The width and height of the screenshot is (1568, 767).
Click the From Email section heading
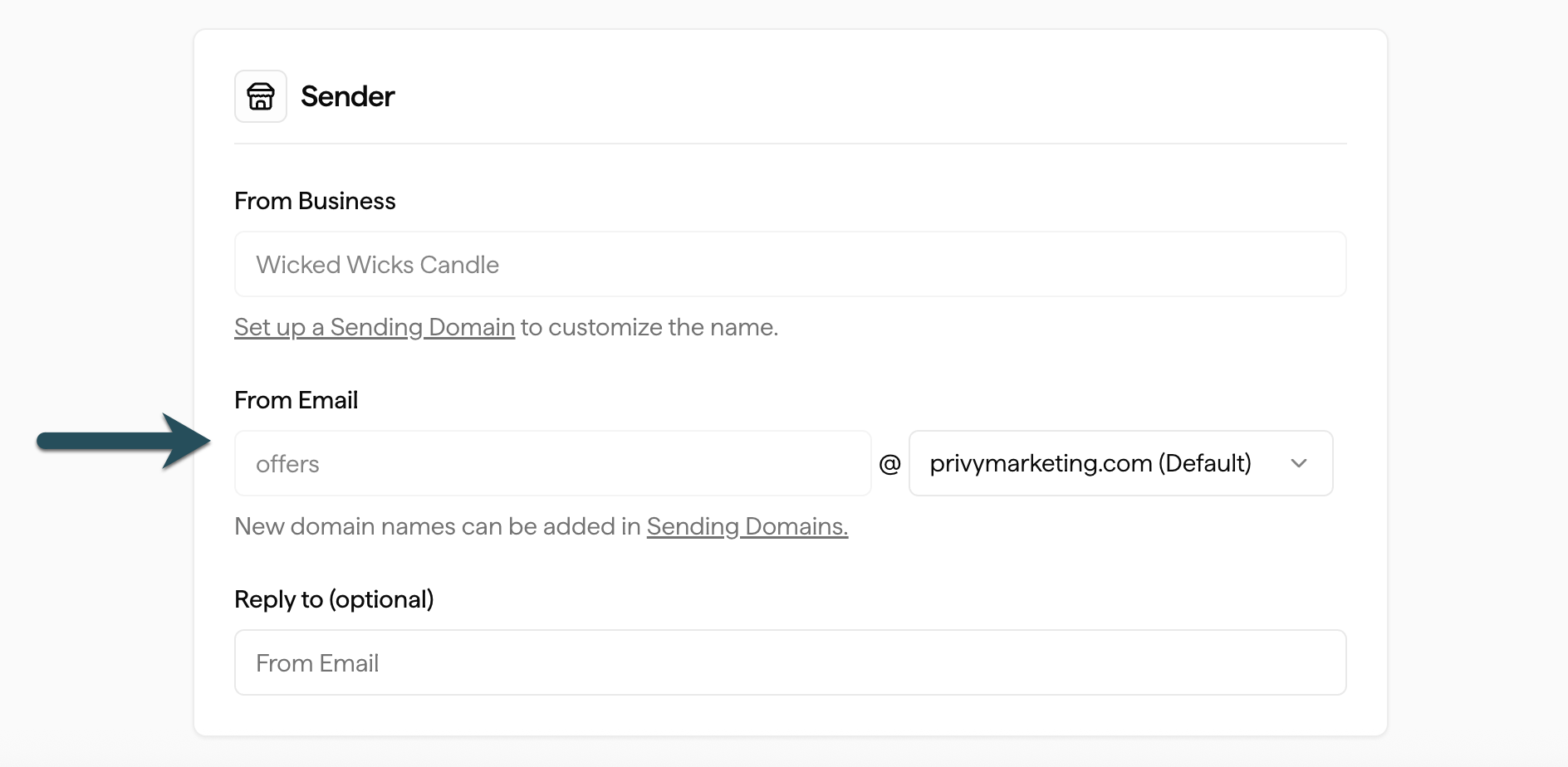(x=296, y=399)
